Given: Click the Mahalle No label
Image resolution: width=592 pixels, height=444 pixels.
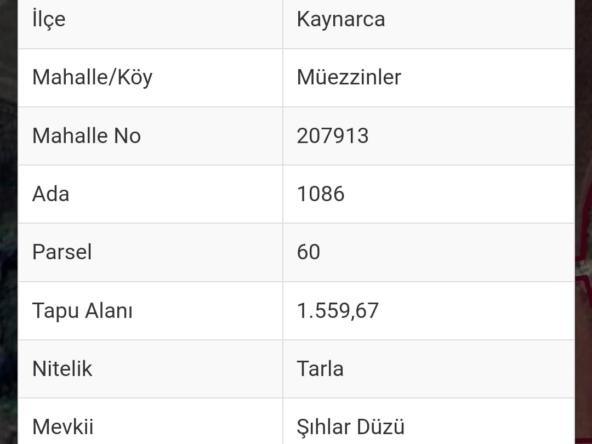Looking at the screenshot, I should pyautogui.click(x=86, y=136).
